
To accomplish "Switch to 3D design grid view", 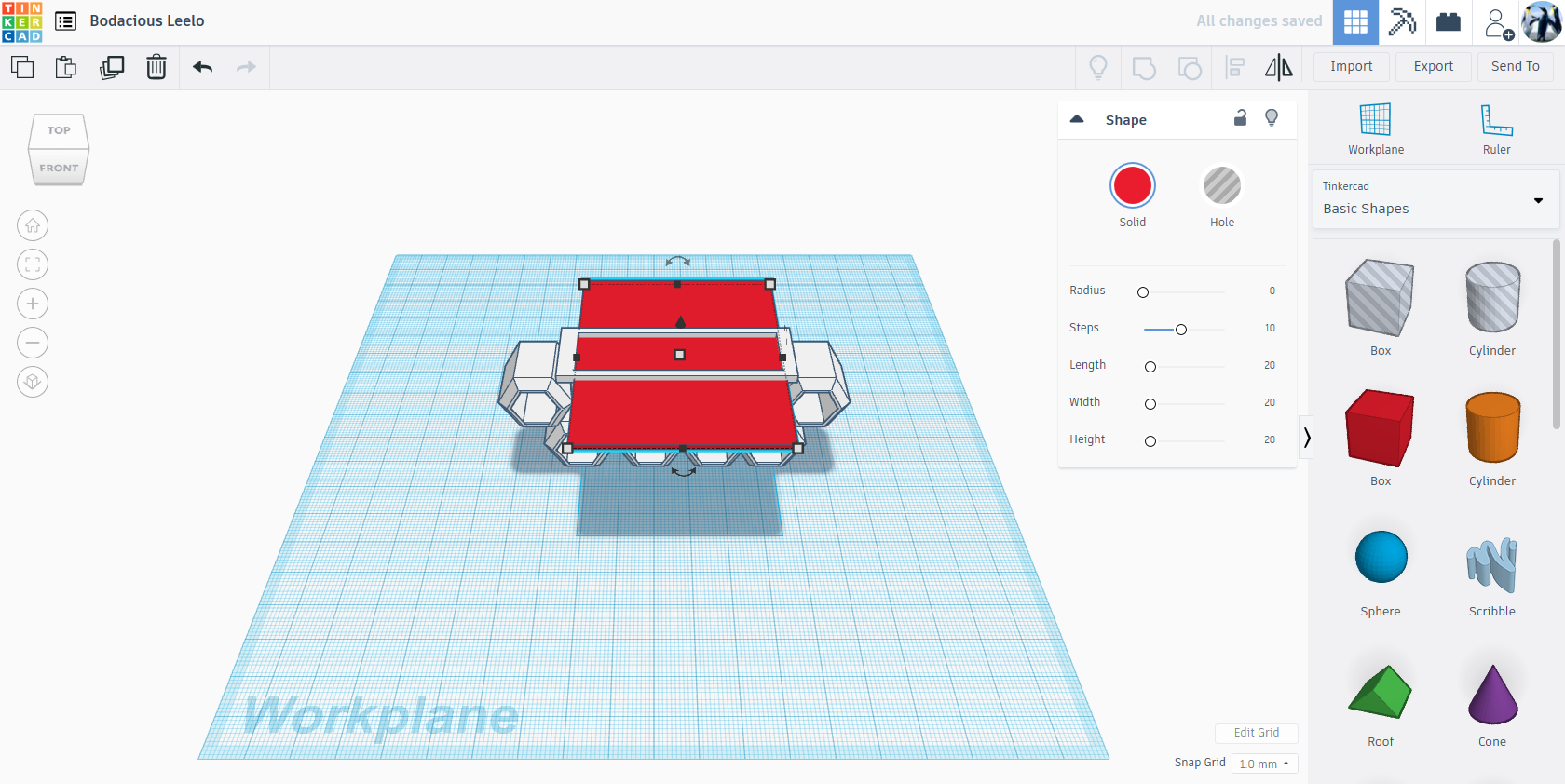I will pyautogui.click(x=1355, y=22).
